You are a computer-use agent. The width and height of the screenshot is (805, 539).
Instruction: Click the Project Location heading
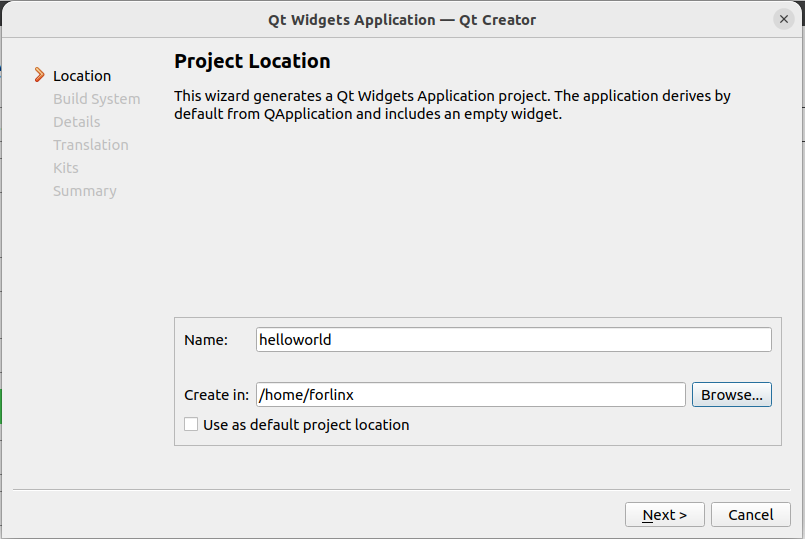pyautogui.click(x=252, y=61)
